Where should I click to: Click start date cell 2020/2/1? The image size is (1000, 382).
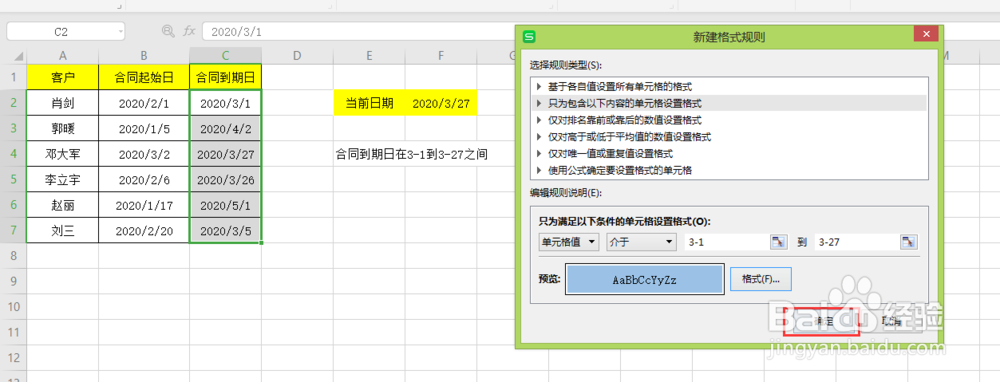click(144, 103)
